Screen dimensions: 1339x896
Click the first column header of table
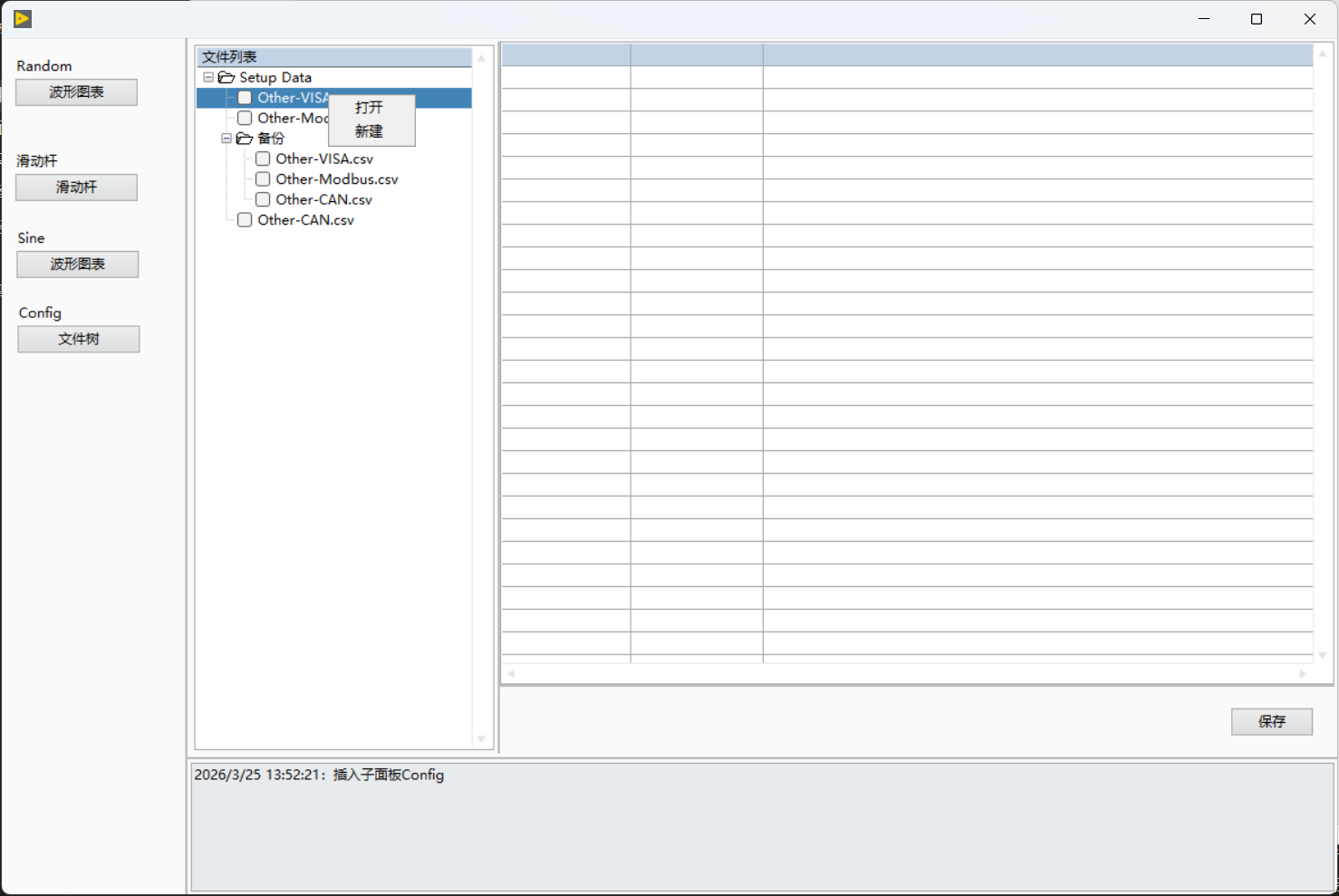566,55
